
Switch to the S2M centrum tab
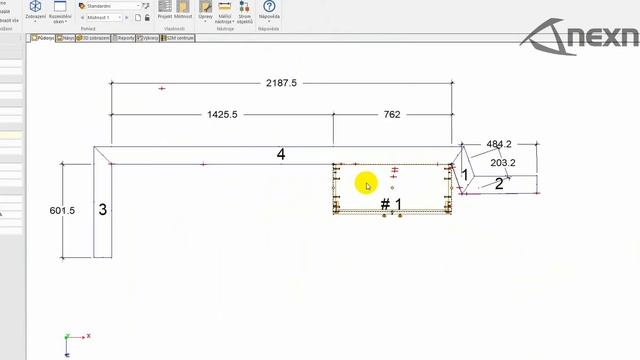(x=178, y=38)
